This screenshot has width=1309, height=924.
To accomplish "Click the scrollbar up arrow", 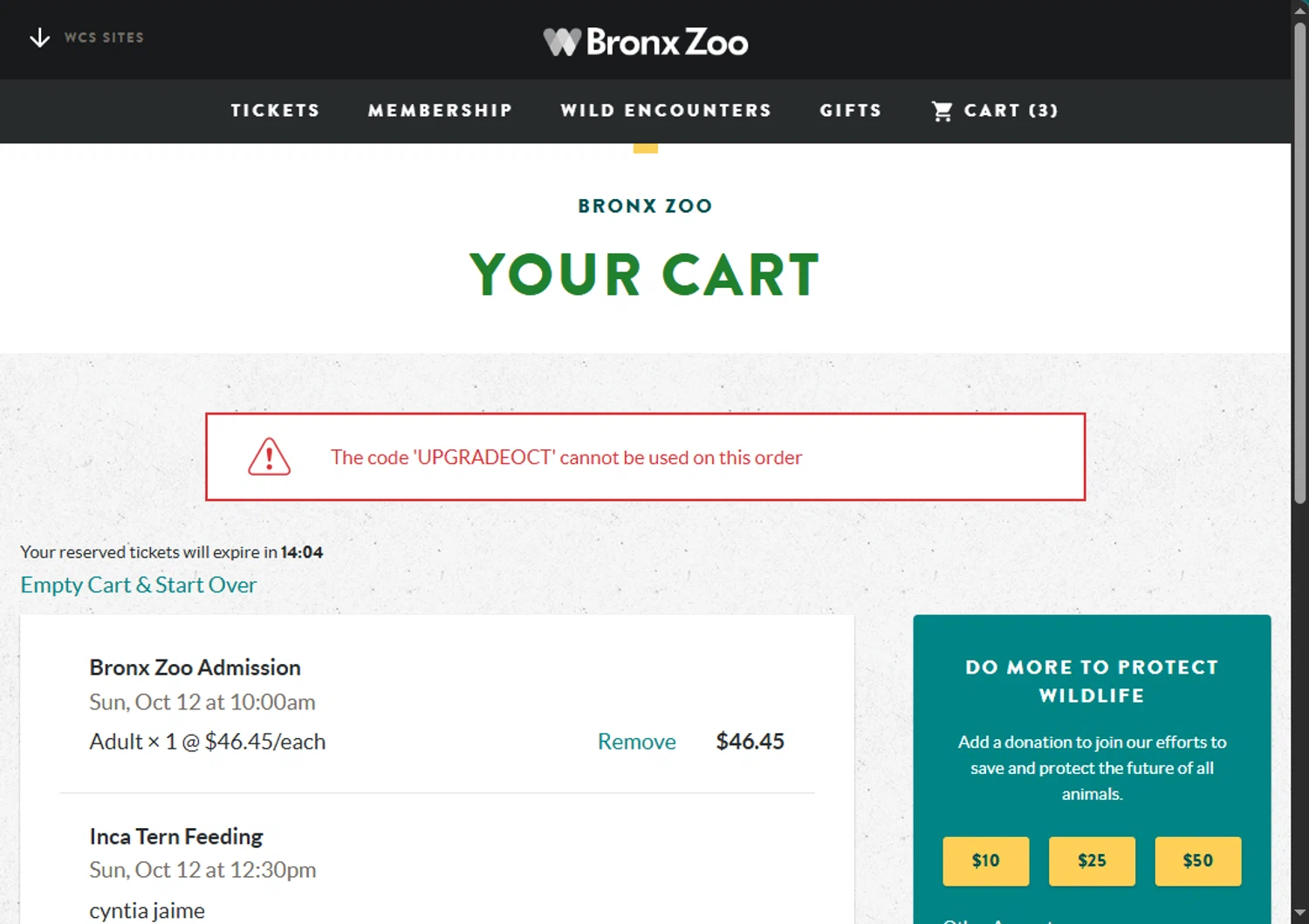I will point(1299,10).
